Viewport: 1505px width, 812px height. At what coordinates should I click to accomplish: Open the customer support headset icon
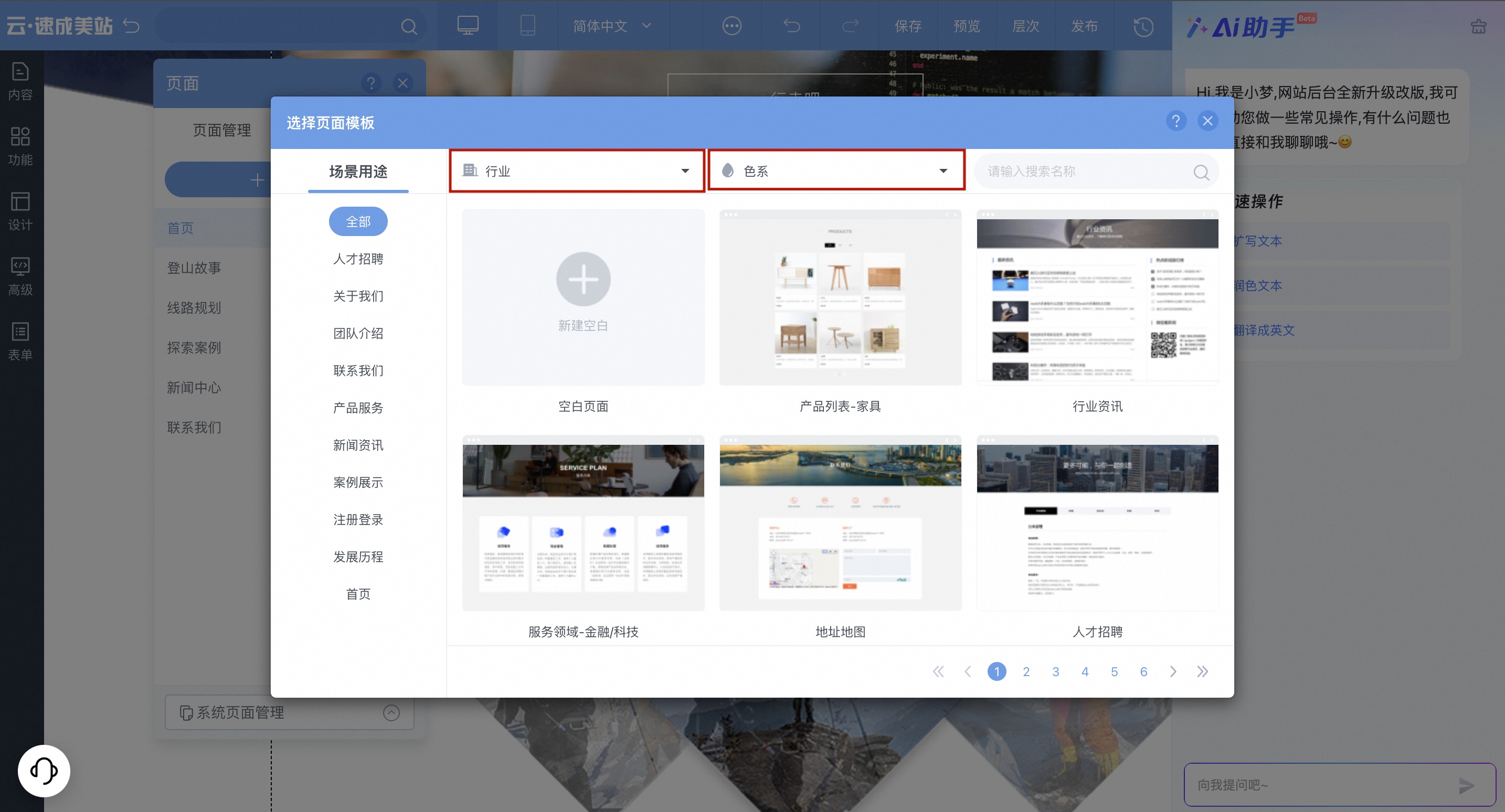coord(44,771)
